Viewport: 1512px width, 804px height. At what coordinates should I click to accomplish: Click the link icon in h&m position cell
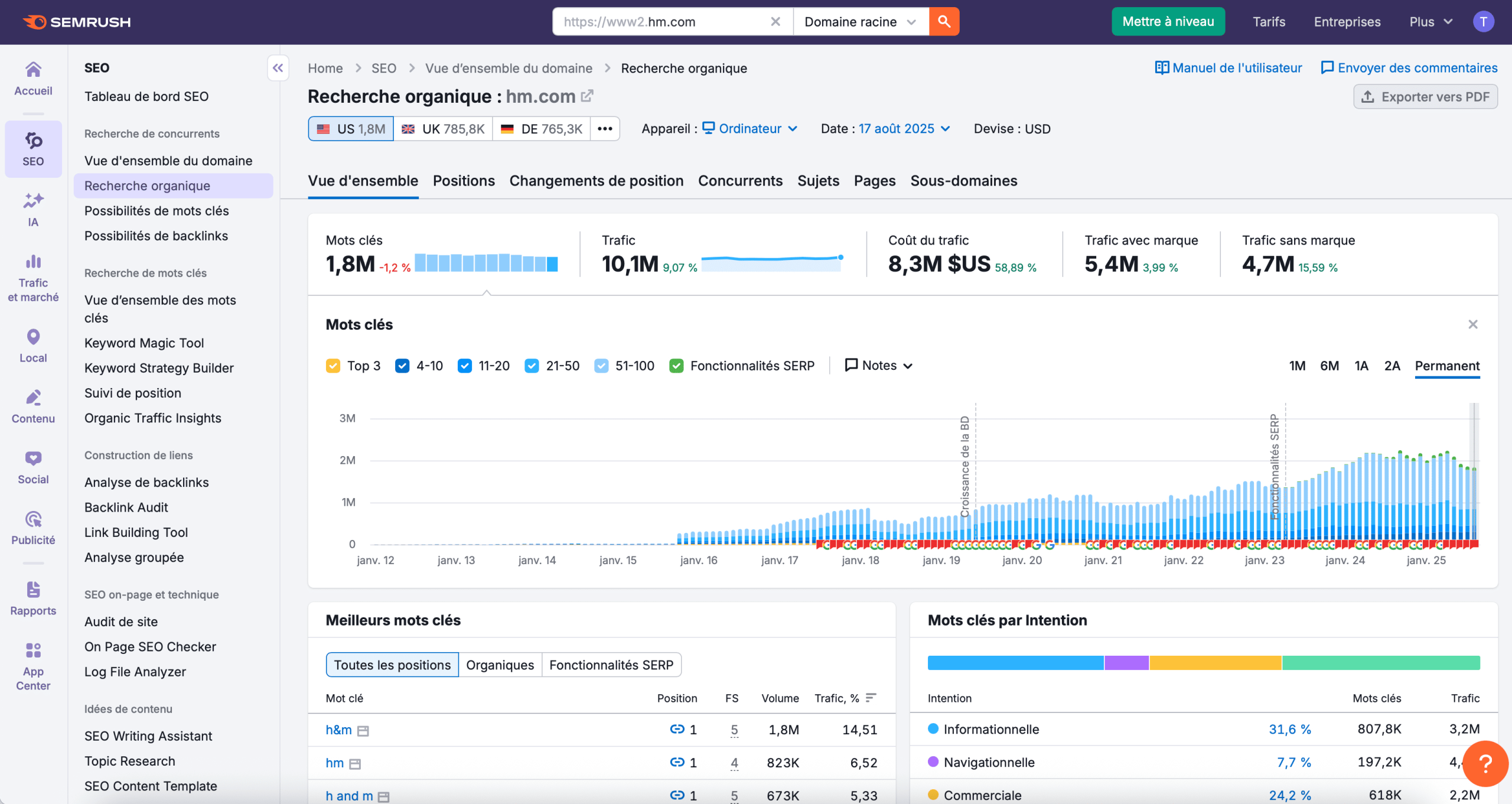click(x=677, y=730)
